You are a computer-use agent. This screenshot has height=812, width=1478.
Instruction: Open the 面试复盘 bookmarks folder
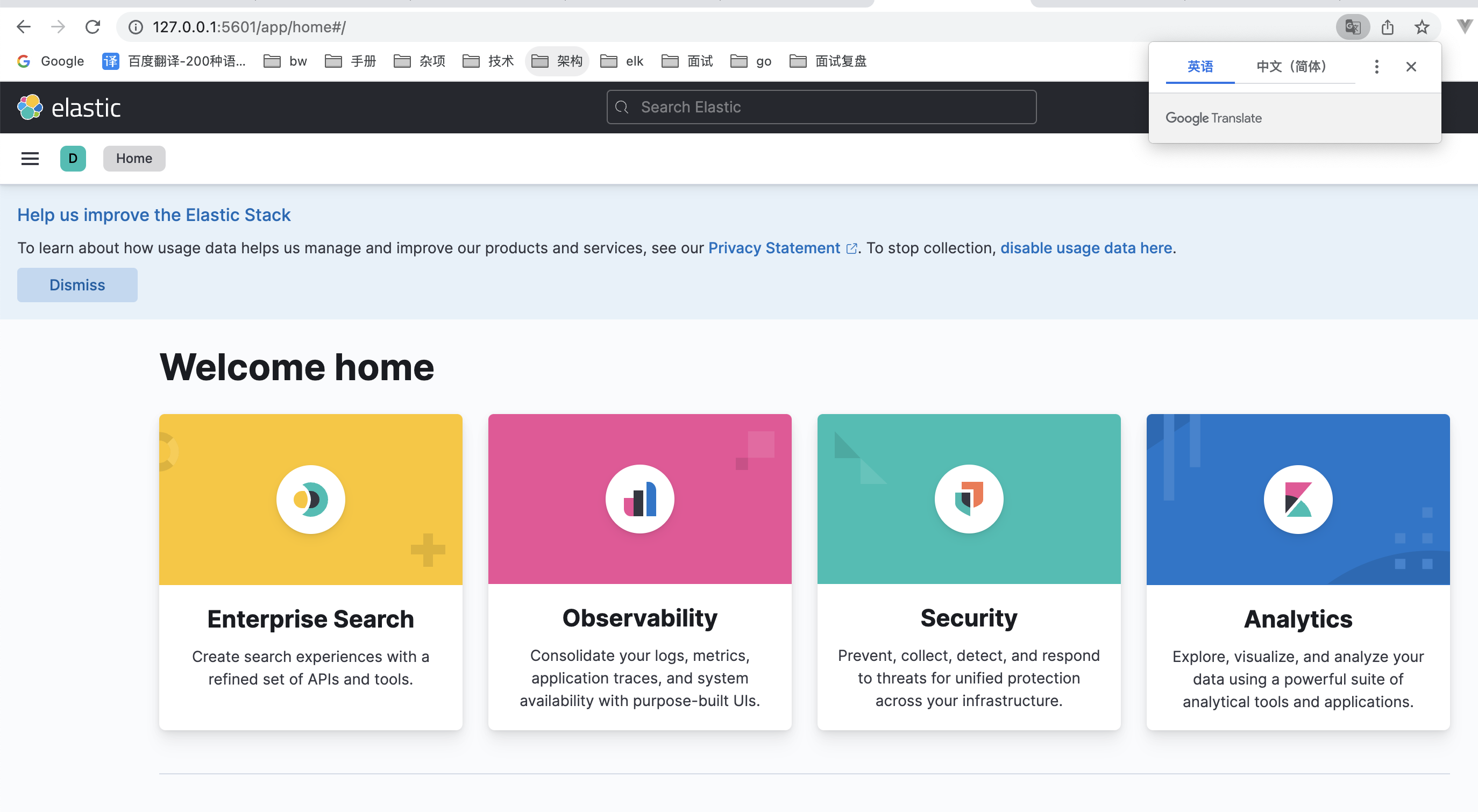(828, 61)
